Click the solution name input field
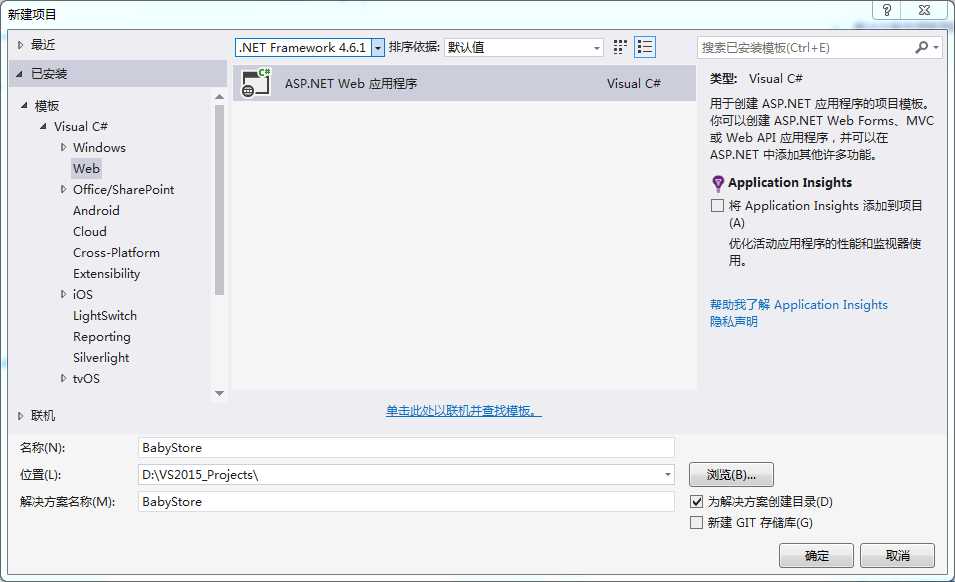Screen dimensions: 955x582 tap(406, 502)
